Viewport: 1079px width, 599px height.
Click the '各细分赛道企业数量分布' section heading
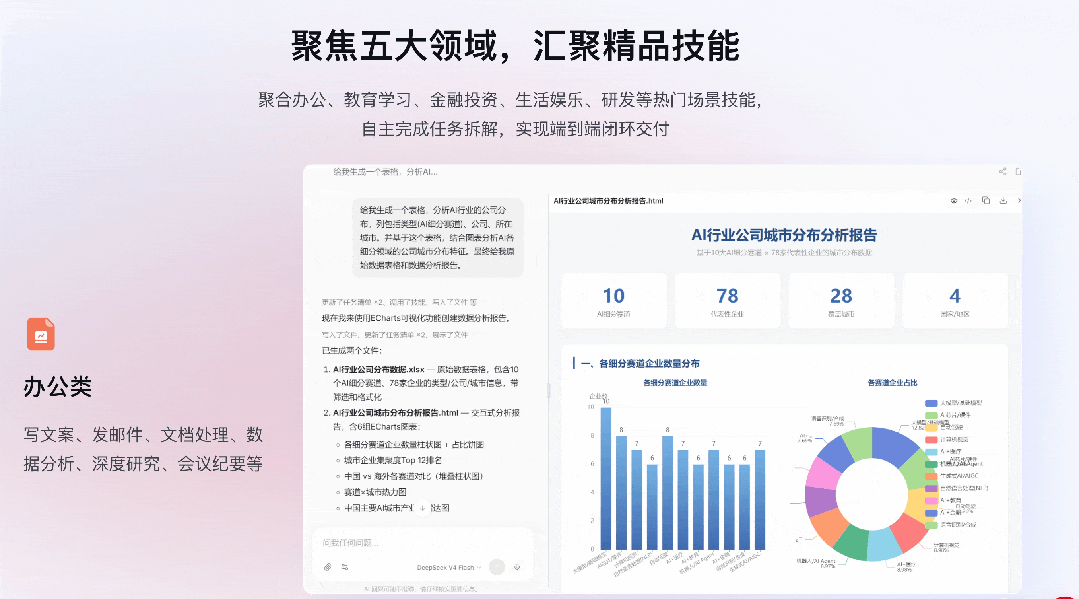[640, 364]
